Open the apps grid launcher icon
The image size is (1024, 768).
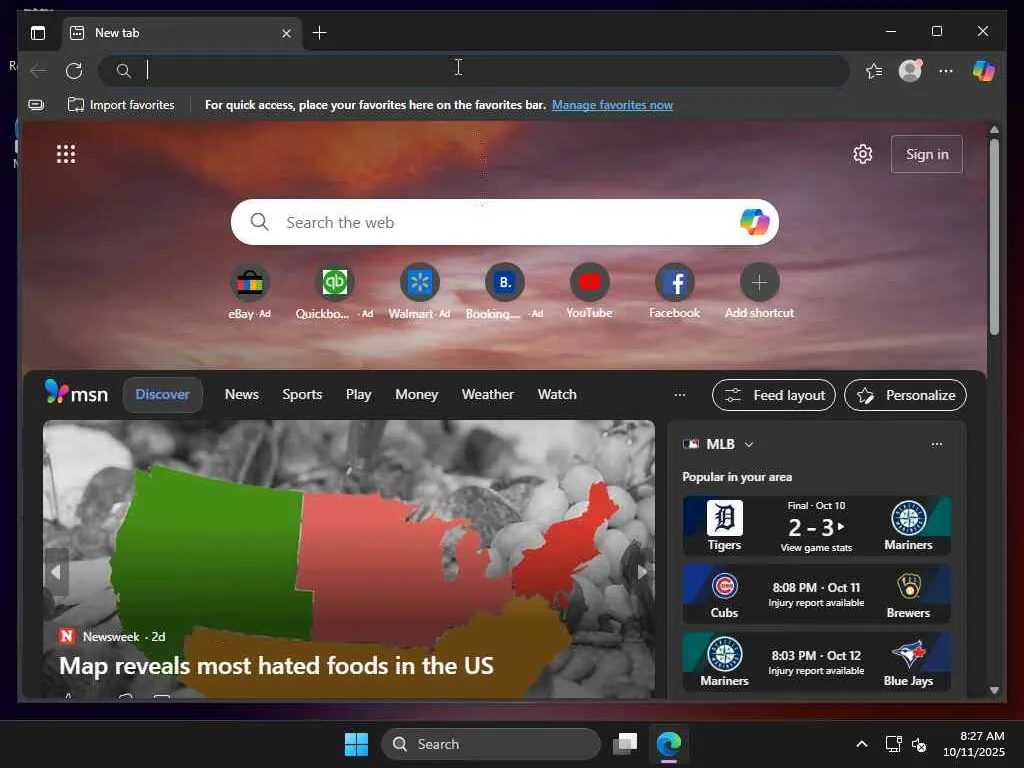[x=66, y=154]
